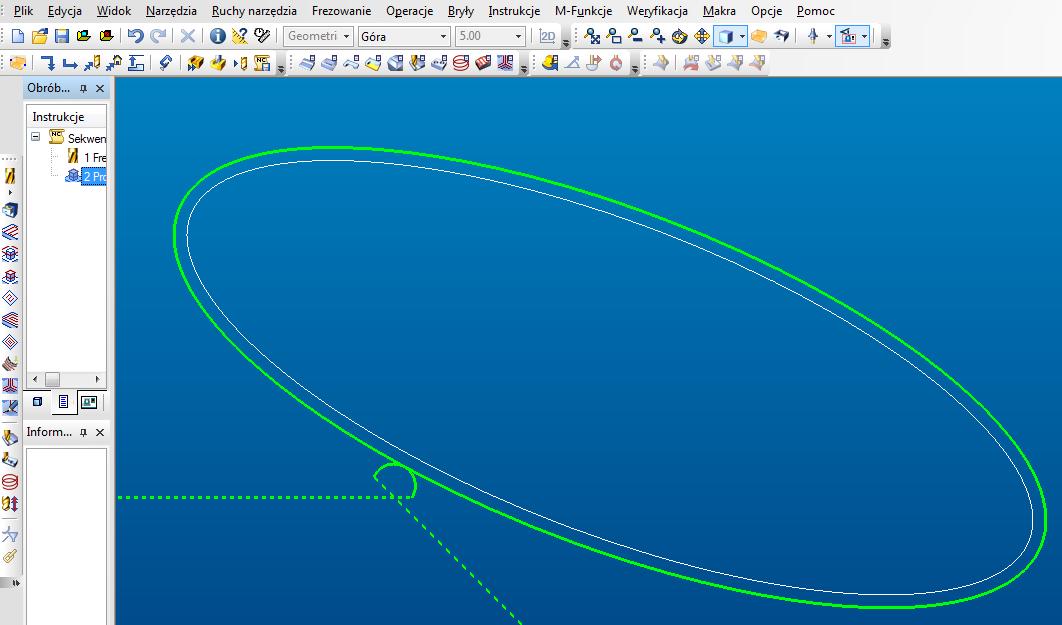The width and height of the screenshot is (1062, 625).
Task: Open the Instrukcje menu
Action: (514, 11)
